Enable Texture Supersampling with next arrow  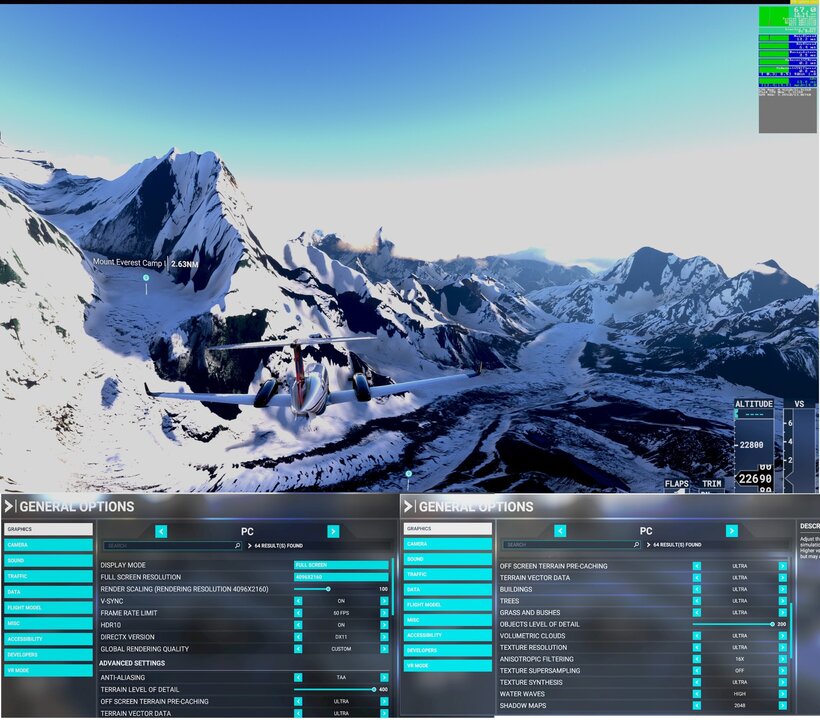(783, 671)
